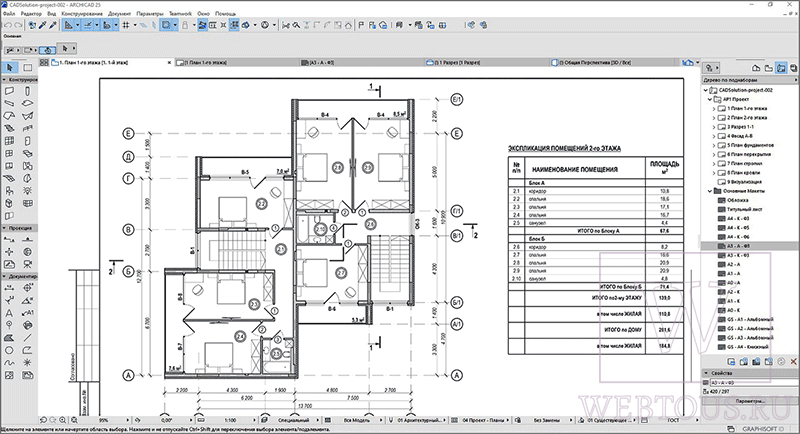Switch navigator to Project Map icon
800x434 pixels.
[756, 68]
